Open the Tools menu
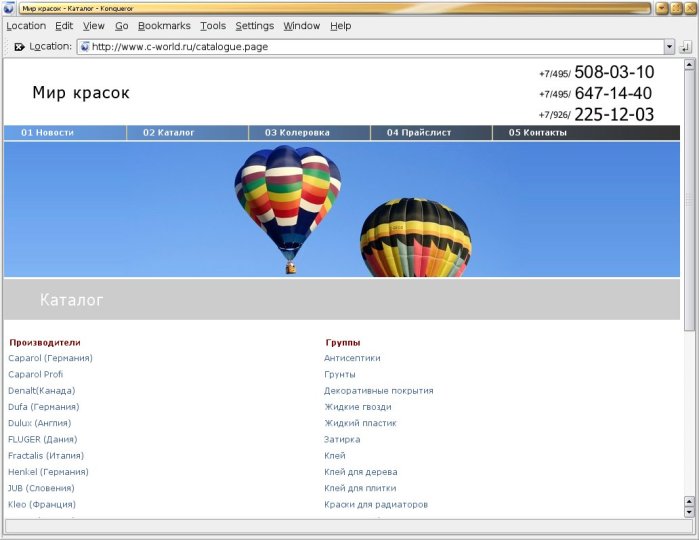 click(213, 26)
